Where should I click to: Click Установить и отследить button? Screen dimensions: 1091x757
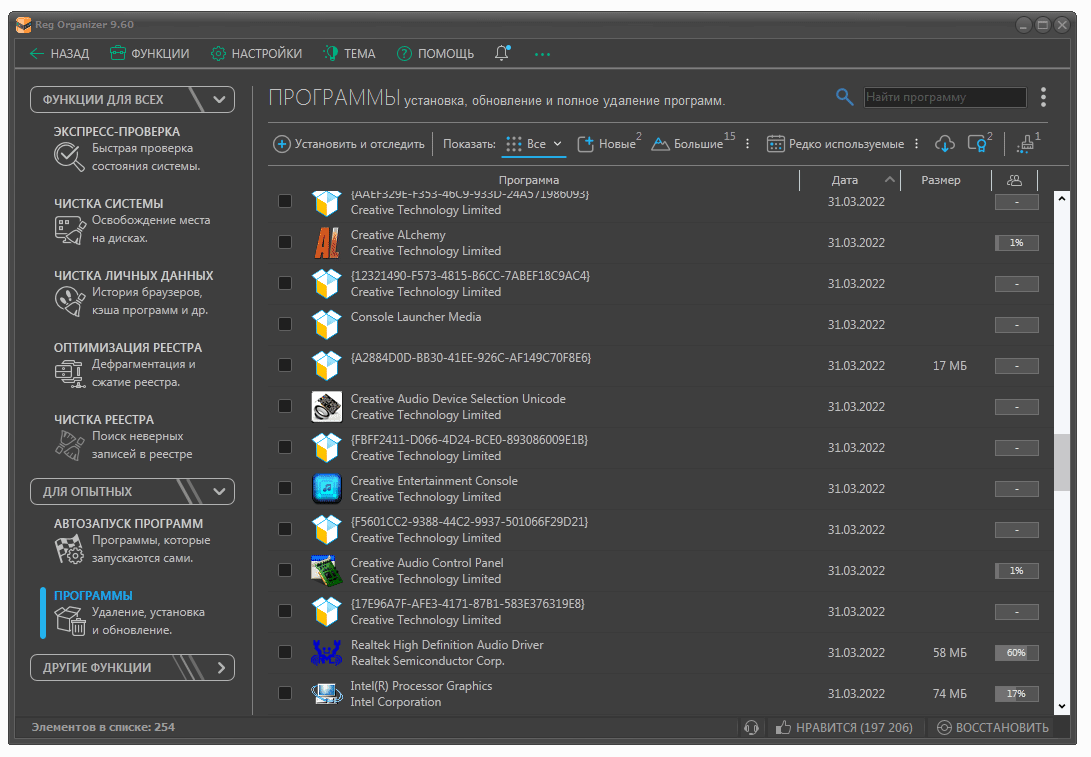[349, 144]
